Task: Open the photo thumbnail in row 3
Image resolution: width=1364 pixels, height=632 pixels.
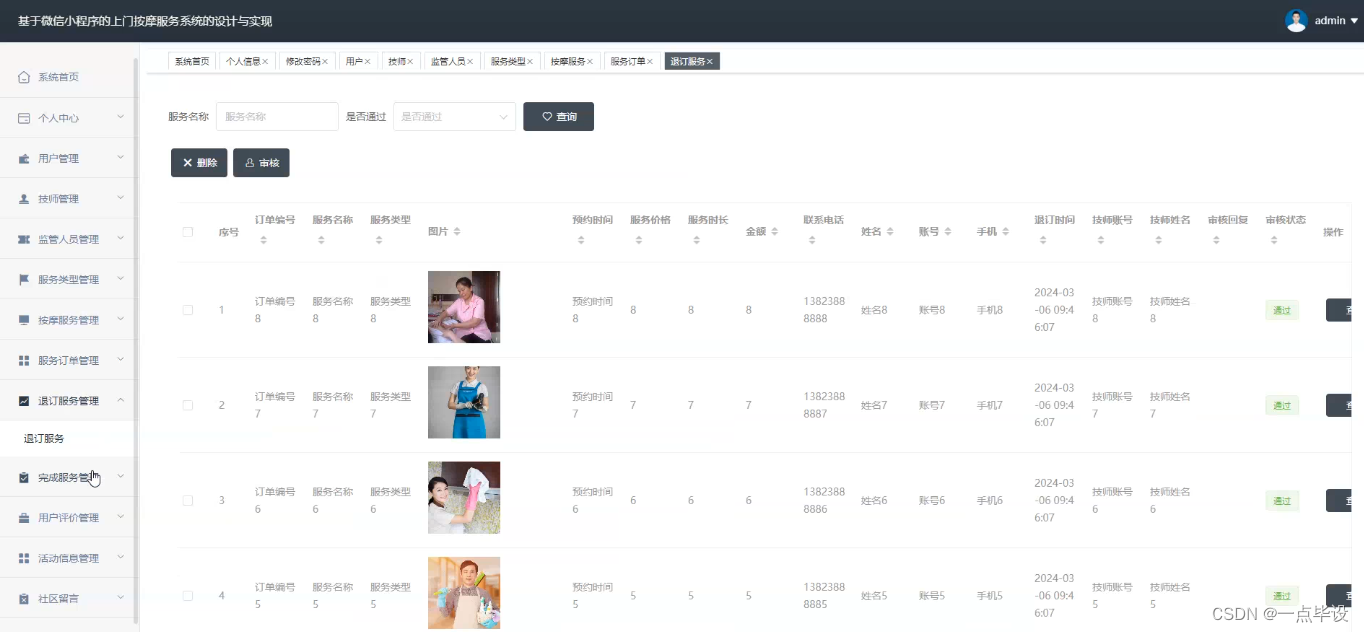Action: [x=464, y=497]
